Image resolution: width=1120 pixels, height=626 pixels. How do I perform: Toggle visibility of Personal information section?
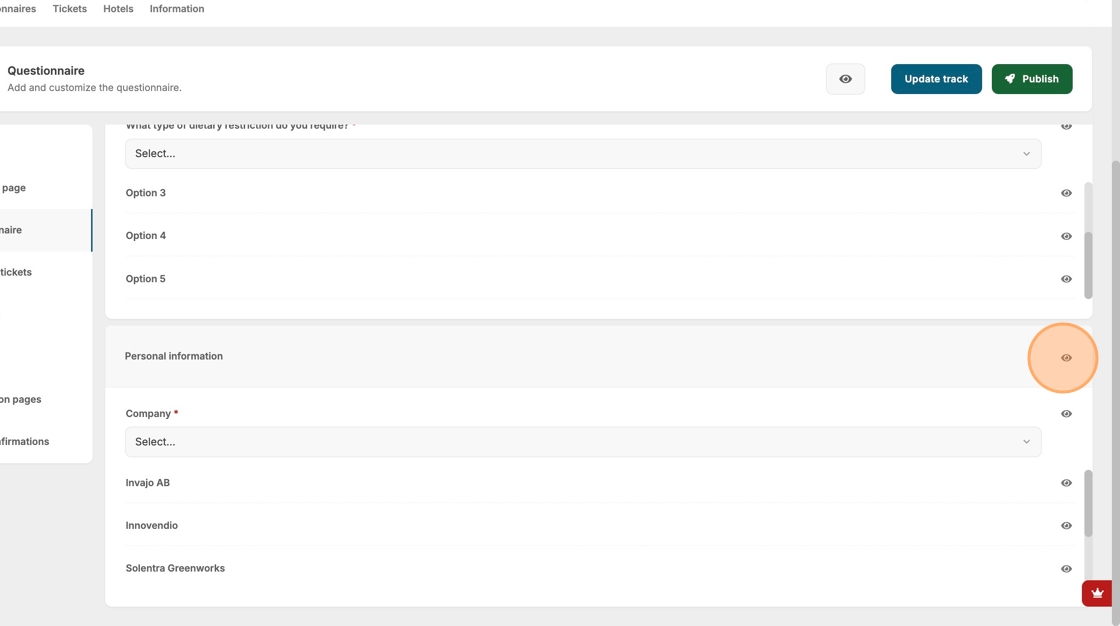[1066, 358]
